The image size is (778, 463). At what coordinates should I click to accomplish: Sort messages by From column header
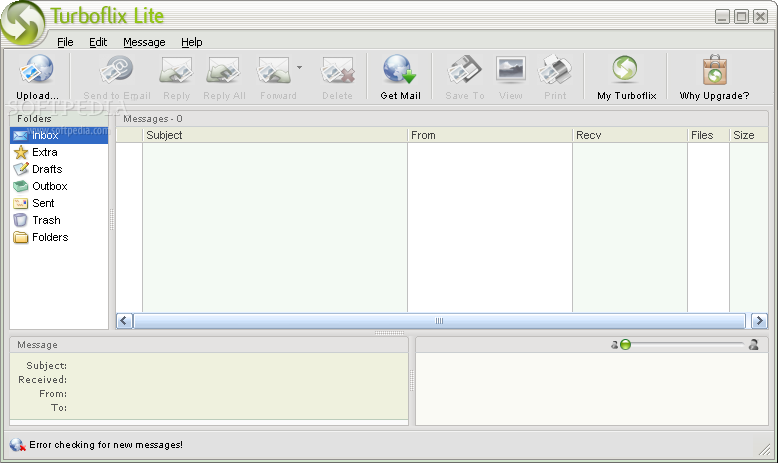coord(490,135)
